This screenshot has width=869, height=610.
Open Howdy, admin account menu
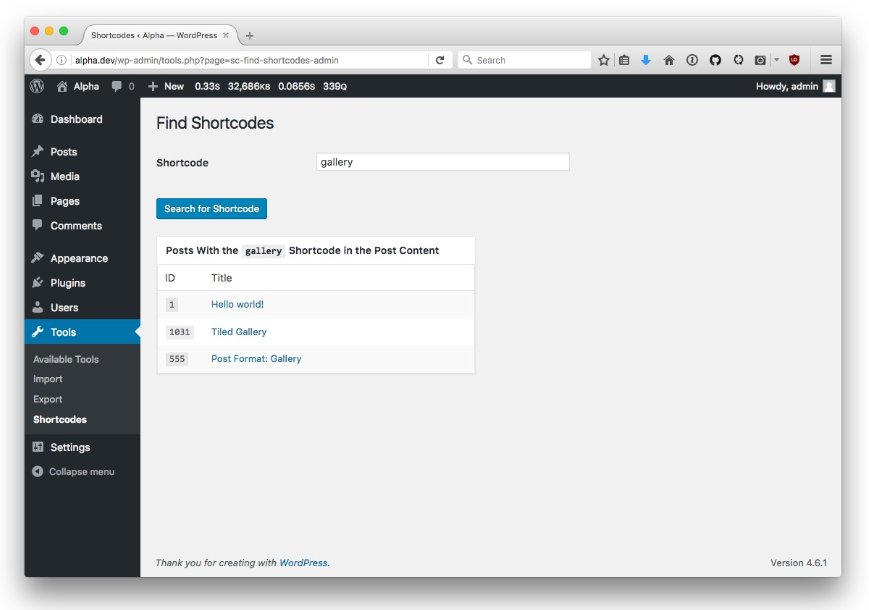point(795,86)
